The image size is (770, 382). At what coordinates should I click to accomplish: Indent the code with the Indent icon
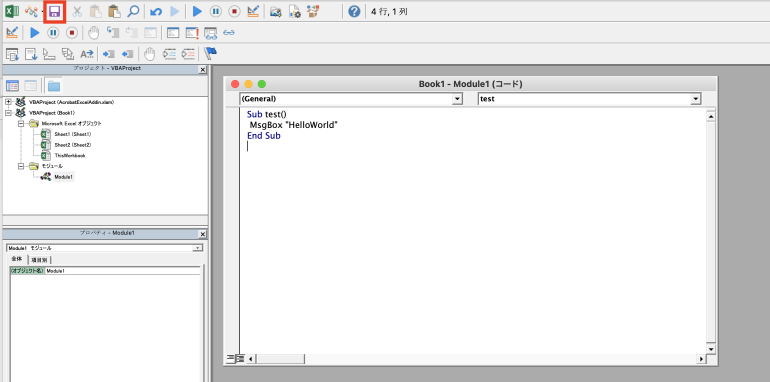click(x=109, y=54)
